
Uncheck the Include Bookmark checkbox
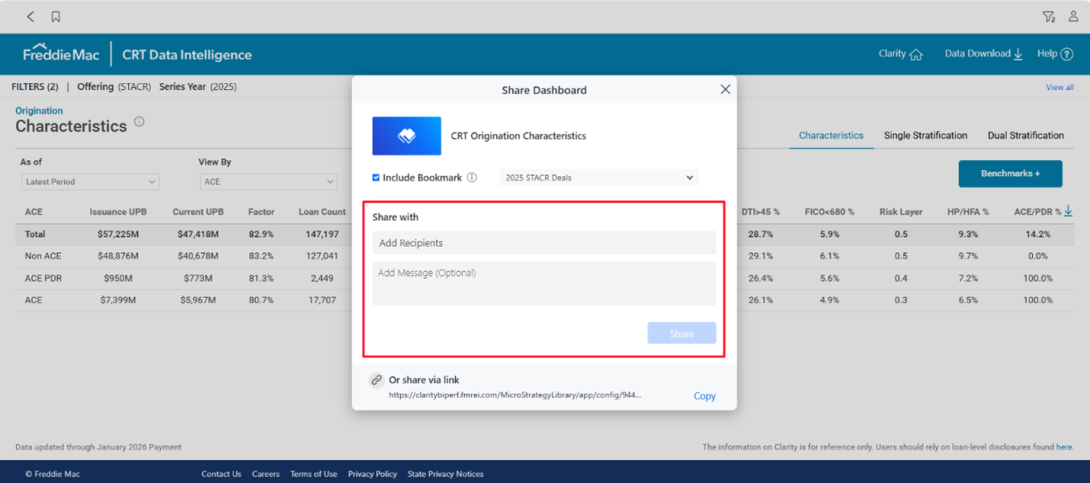[x=376, y=178]
